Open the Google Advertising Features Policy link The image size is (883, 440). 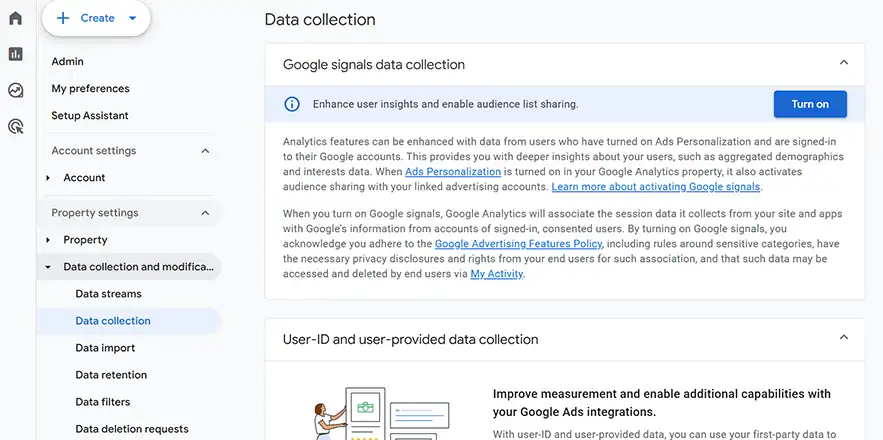pos(518,244)
